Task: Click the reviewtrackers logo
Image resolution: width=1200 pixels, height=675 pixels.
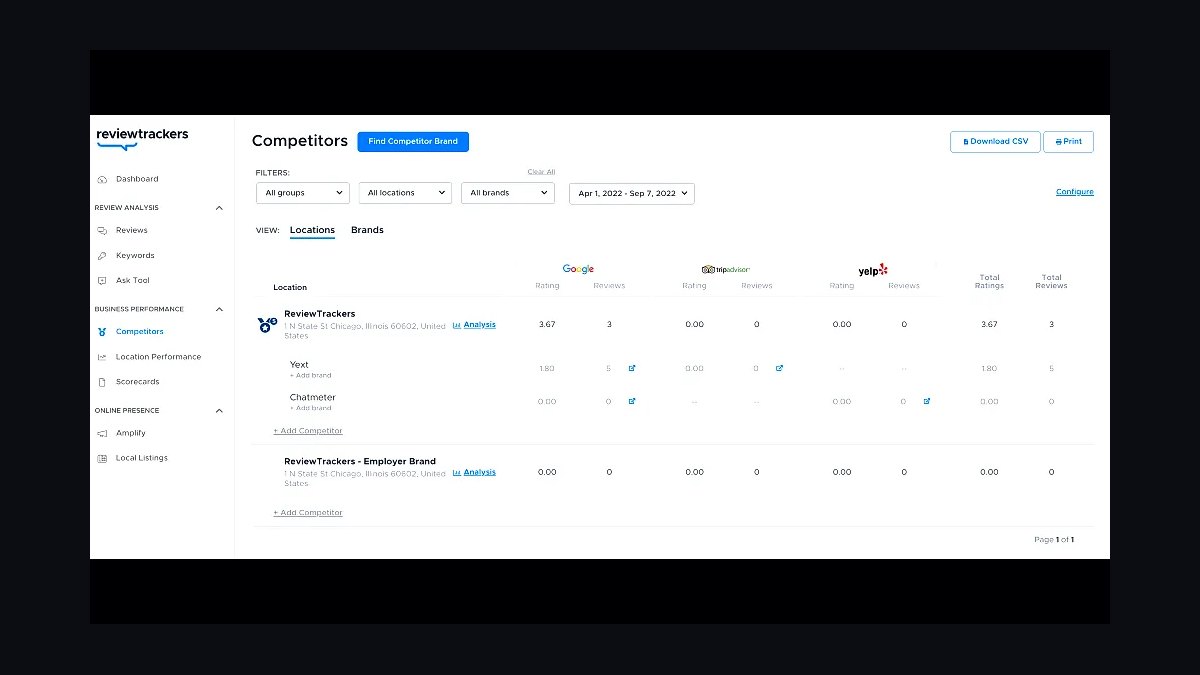Action: click(142, 138)
